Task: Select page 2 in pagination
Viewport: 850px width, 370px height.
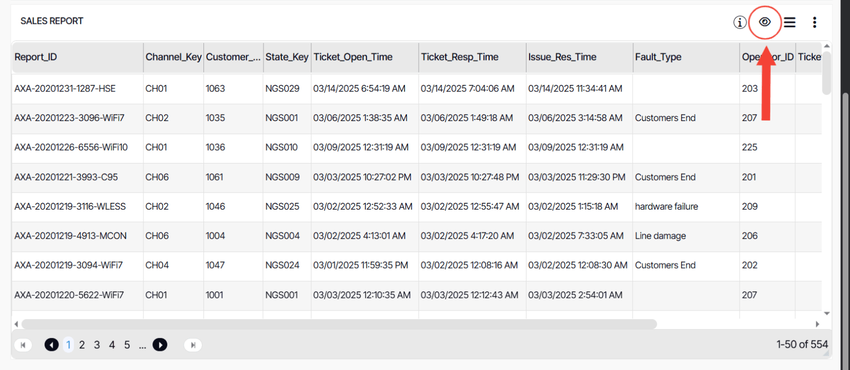Action: tap(82, 345)
